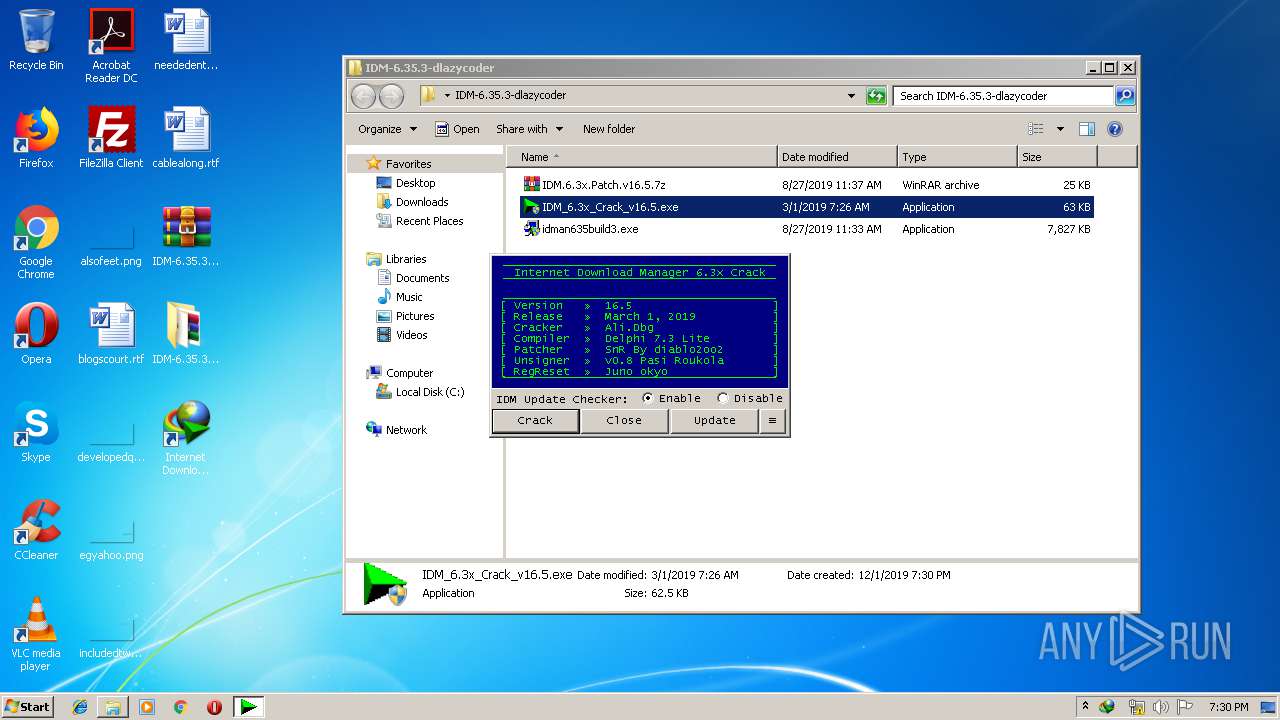
Task: Open the Share with dropdown menu
Action: pos(529,129)
